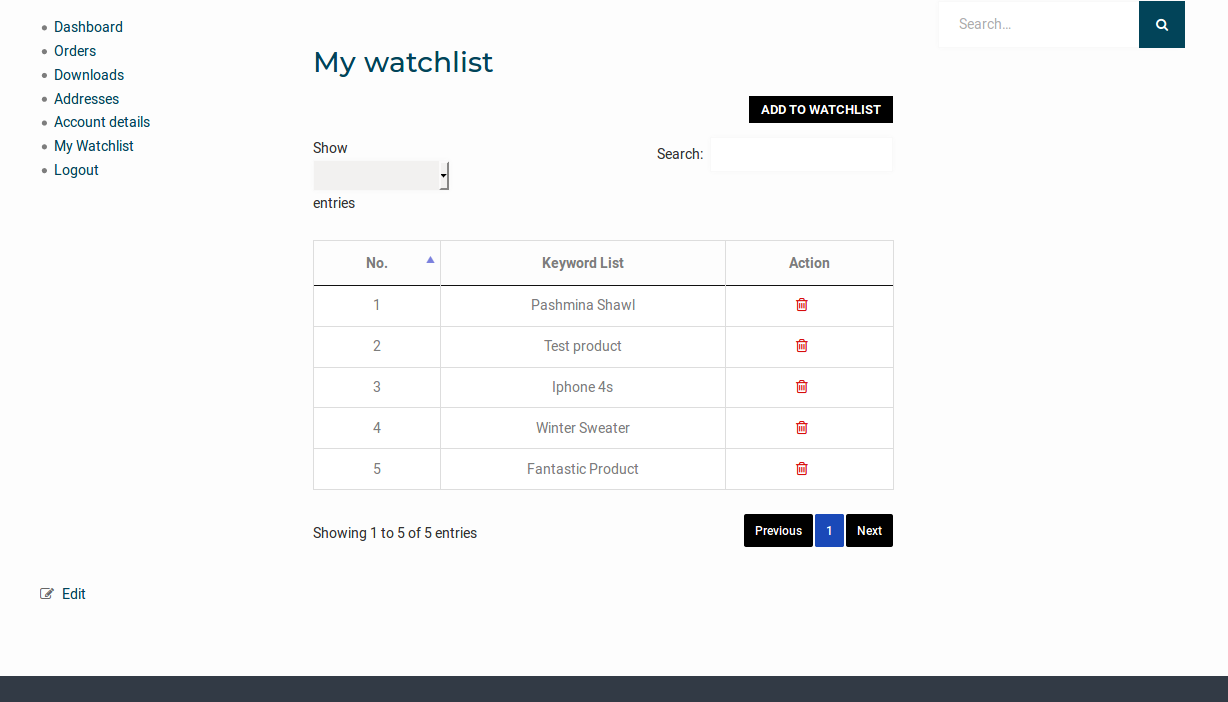Click the pencil edit icon beside Edit

point(47,594)
